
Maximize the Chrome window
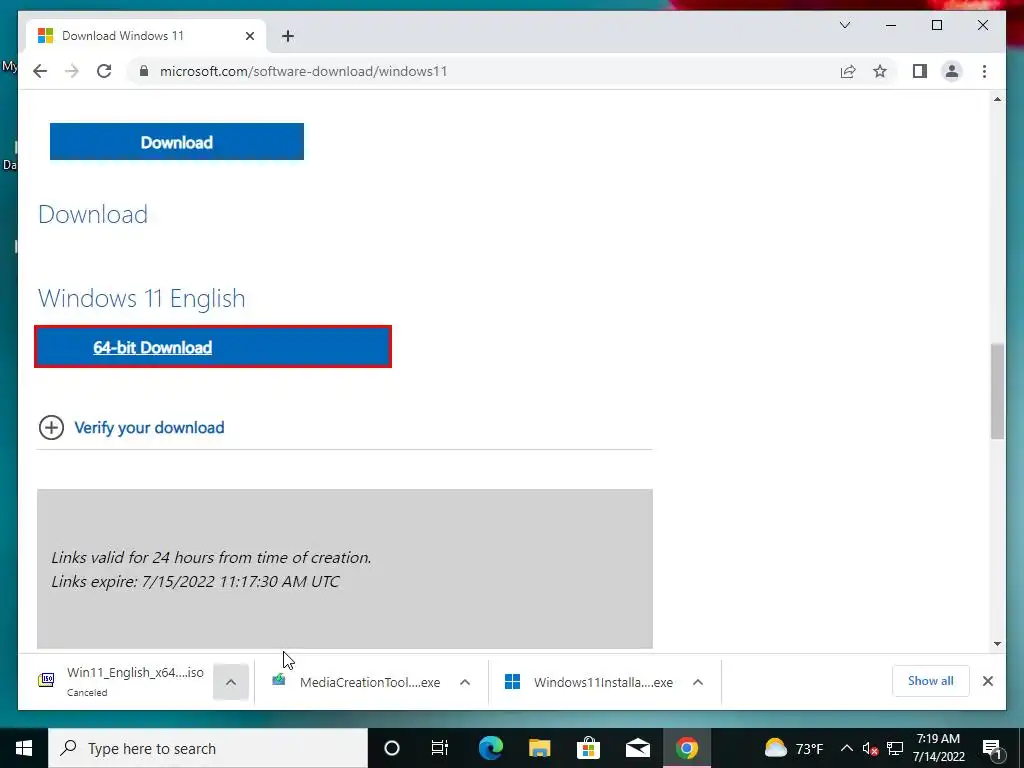click(936, 25)
